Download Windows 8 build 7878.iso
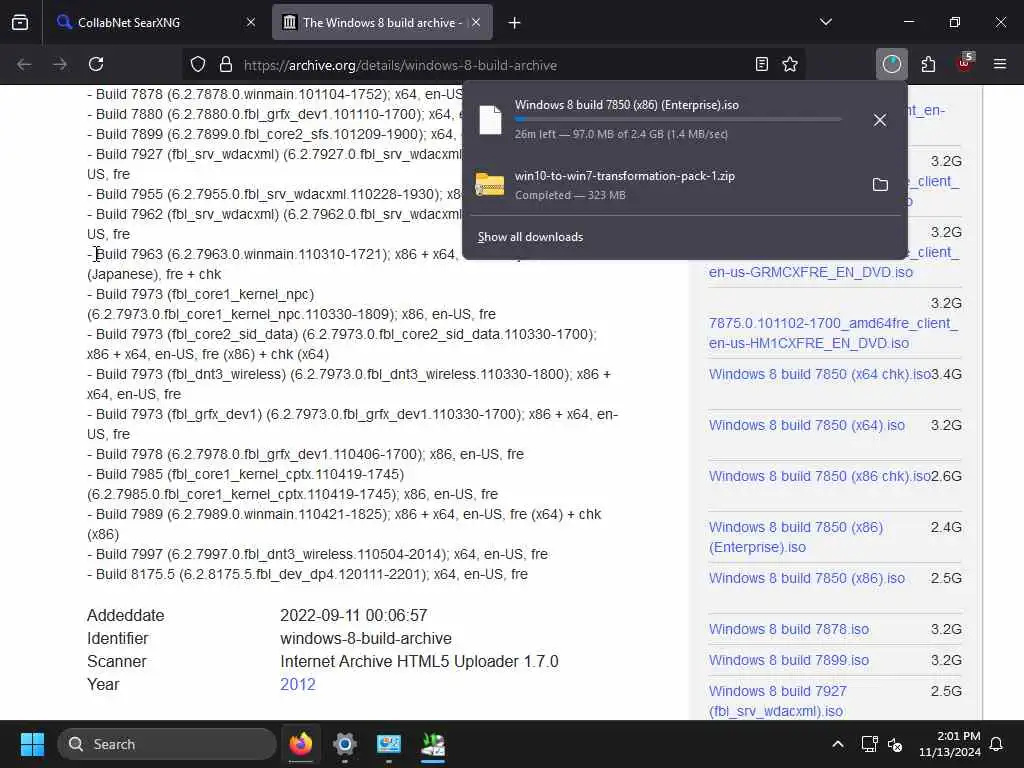Image resolution: width=1024 pixels, height=768 pixels. 789,629
